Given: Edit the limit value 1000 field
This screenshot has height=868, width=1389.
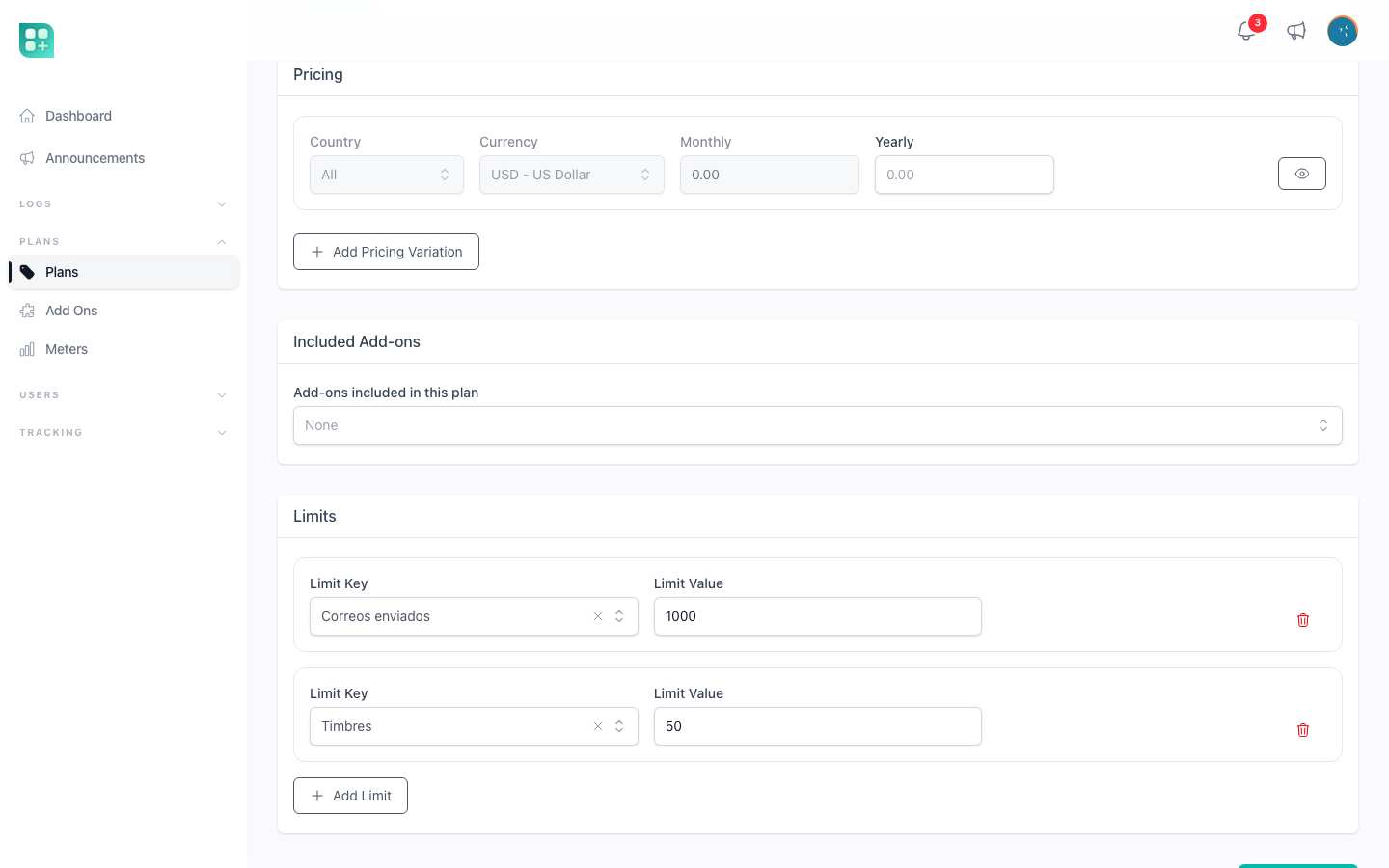Looking at the screenshot, I should click(x=818, y=616).
